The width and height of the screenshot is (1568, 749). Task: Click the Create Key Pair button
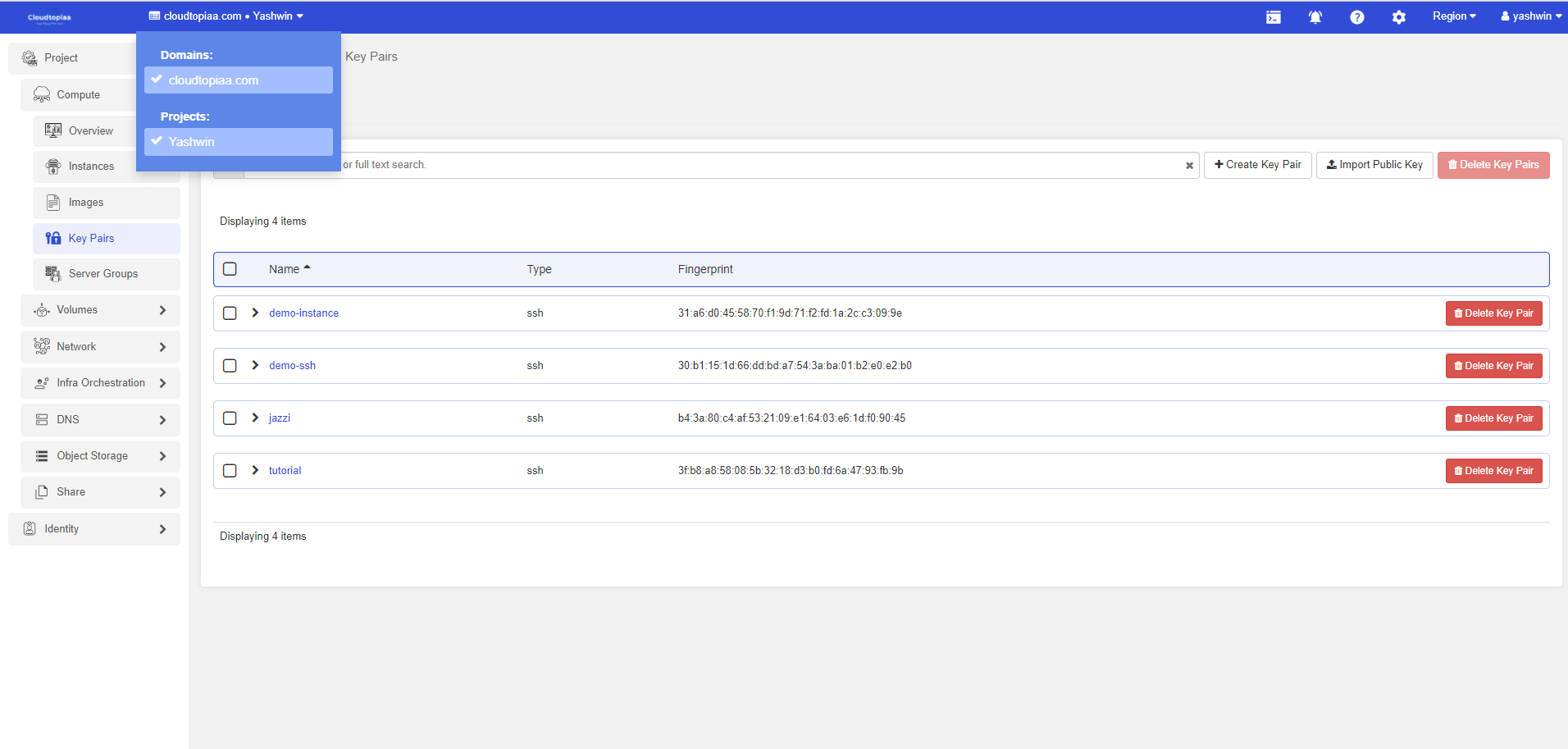click(1257, 165)
